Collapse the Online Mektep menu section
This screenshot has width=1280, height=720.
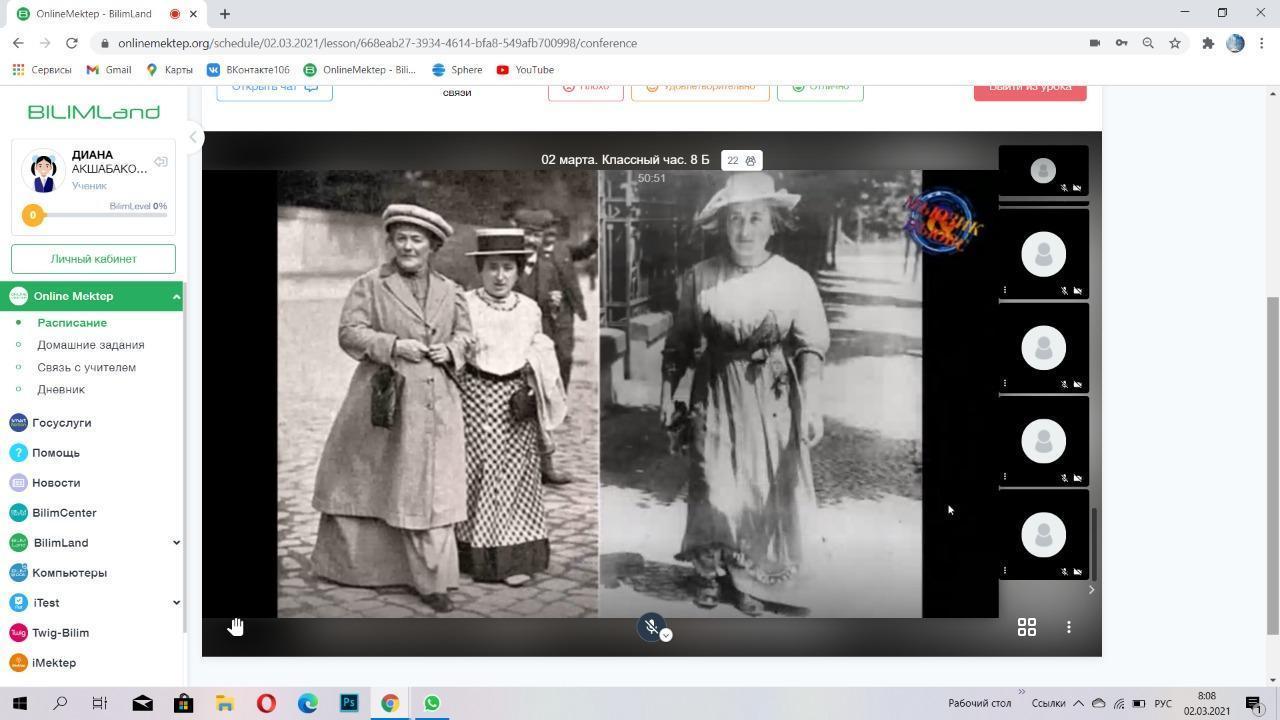(x=176, y=296)
